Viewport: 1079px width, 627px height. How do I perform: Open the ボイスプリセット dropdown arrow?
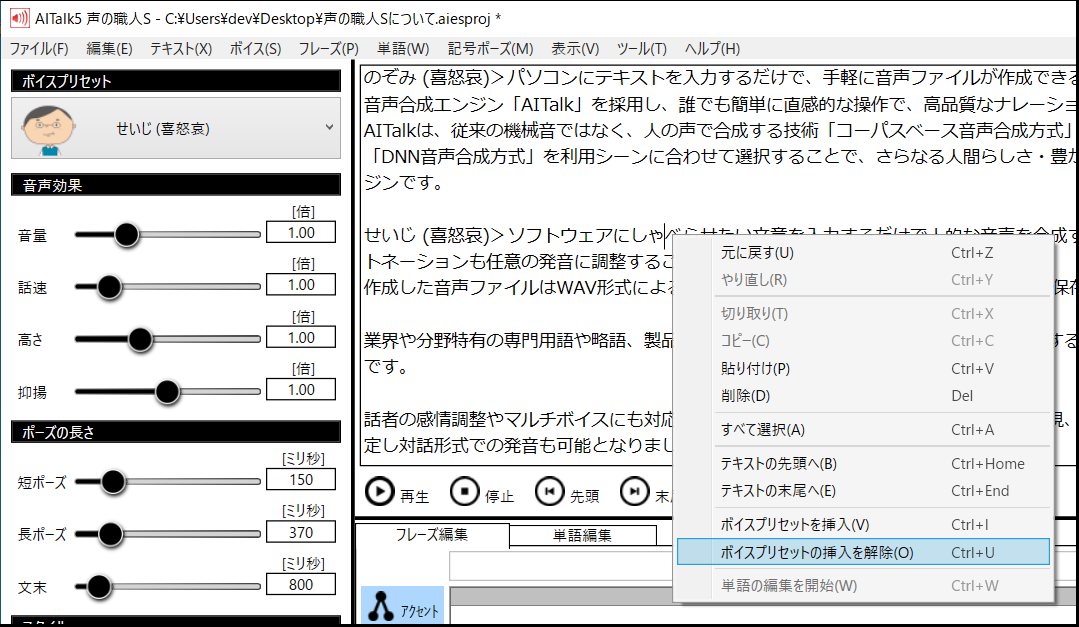point(330,127)
